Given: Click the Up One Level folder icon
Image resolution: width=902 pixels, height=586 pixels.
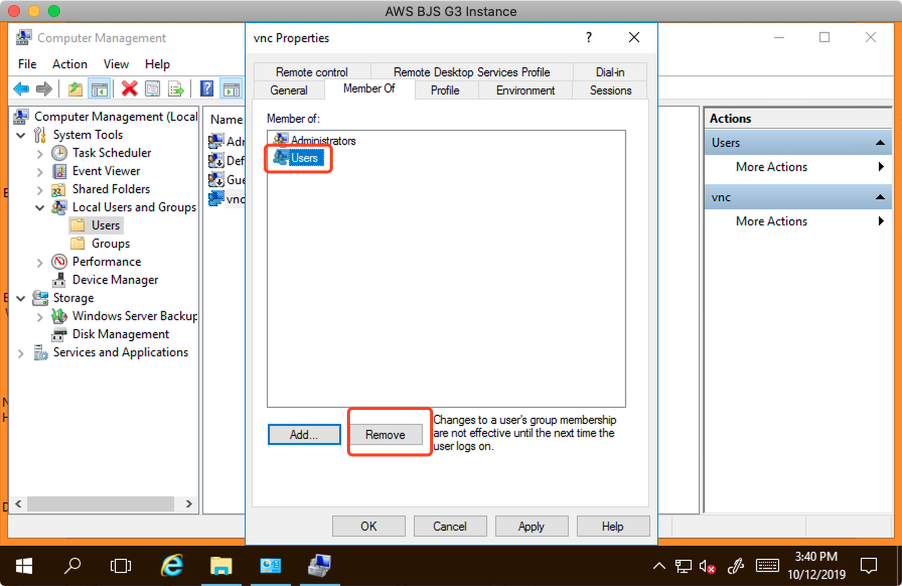Looking at the screenshot, I should tap(76, 89).
